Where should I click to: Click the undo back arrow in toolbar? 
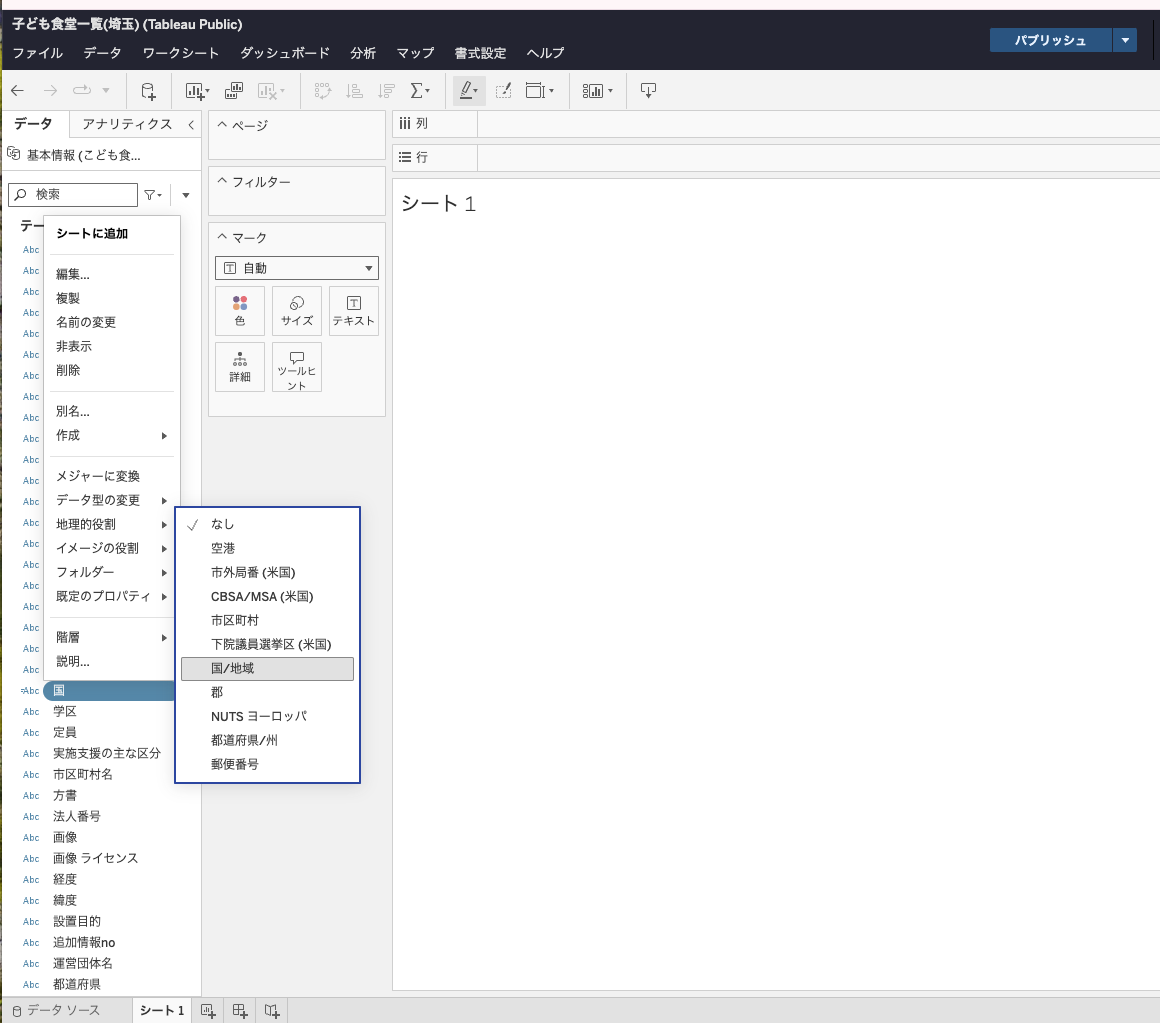click(x=18, y=90)
